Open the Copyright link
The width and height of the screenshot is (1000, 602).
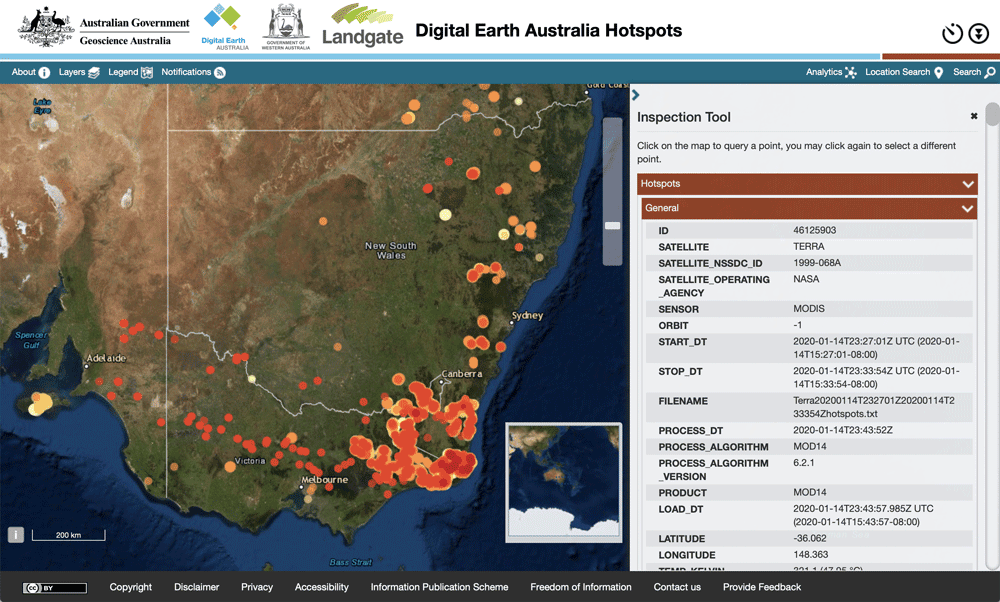tap(131, 587)
